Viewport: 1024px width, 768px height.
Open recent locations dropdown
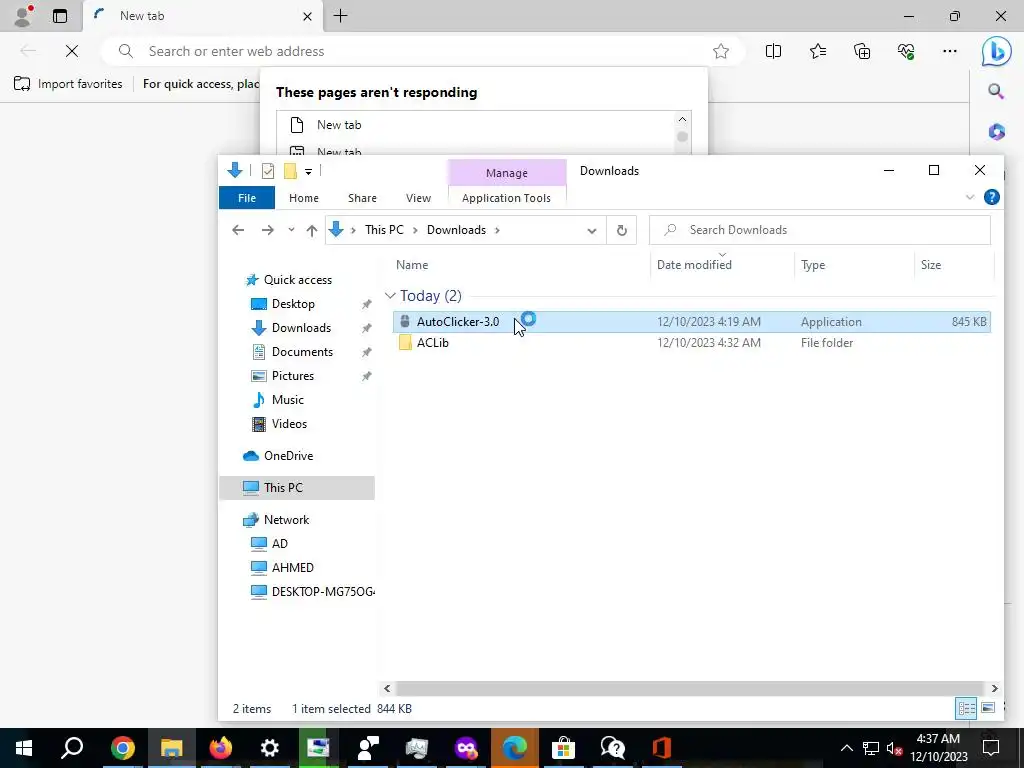[291, 230]
